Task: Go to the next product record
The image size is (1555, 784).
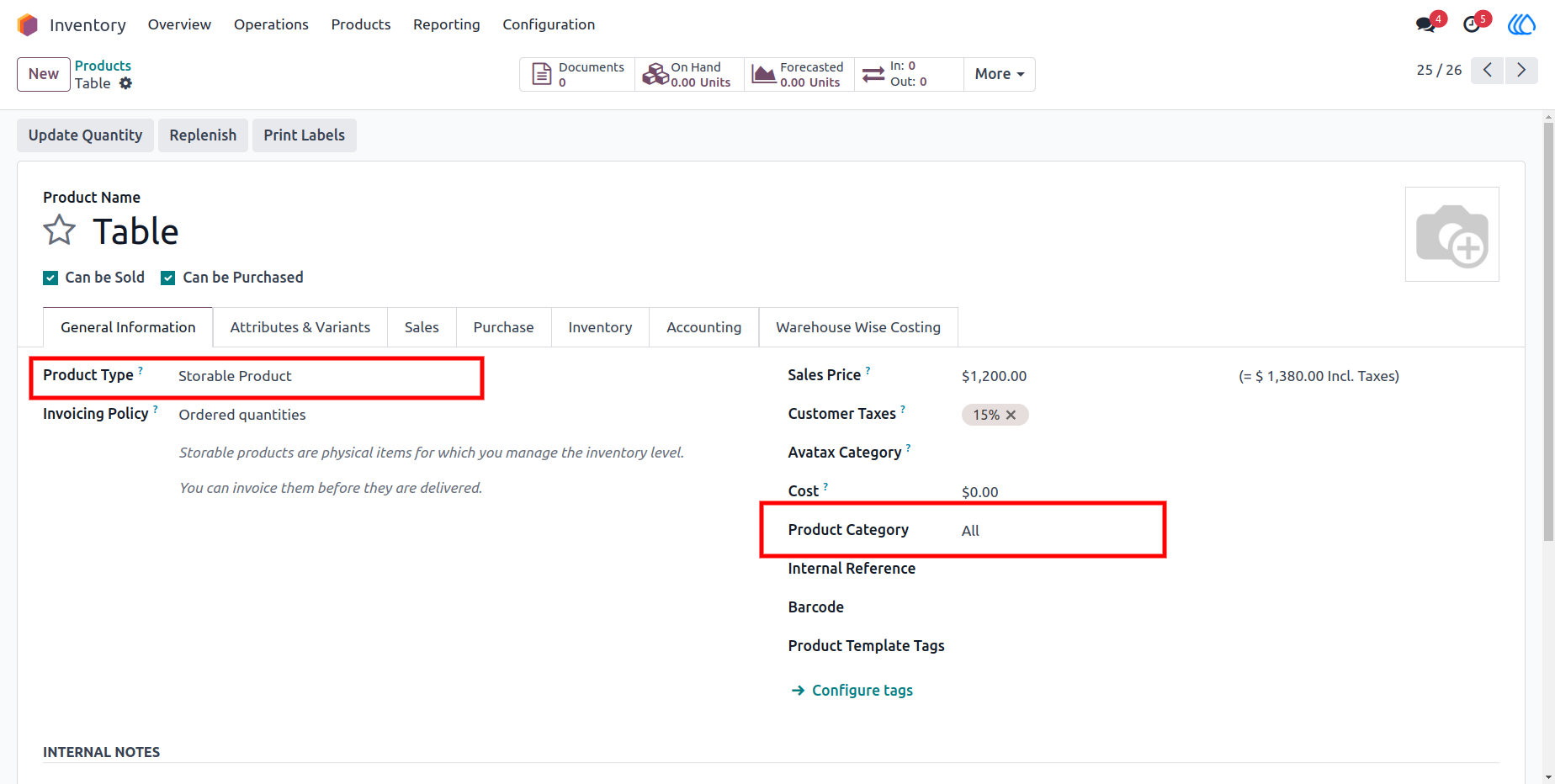Action: pyautogui.click(x=1521, y=70)
